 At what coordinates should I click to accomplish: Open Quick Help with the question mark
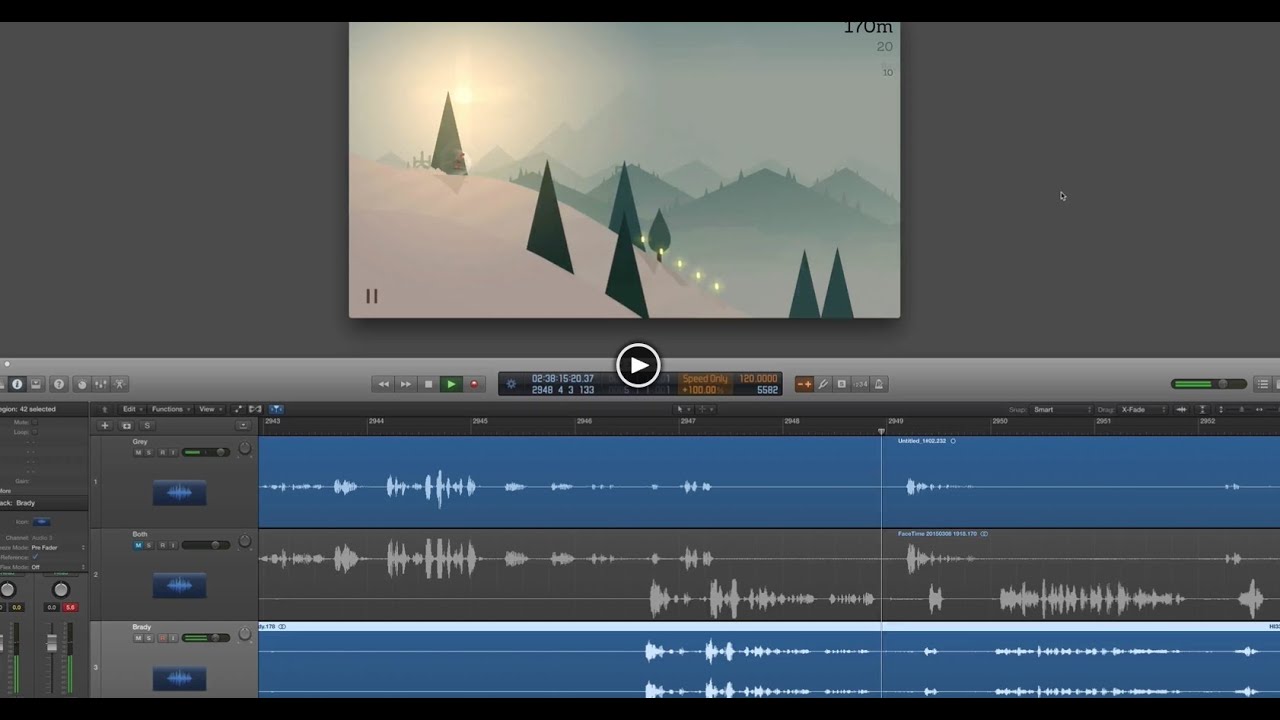(59, 384)
